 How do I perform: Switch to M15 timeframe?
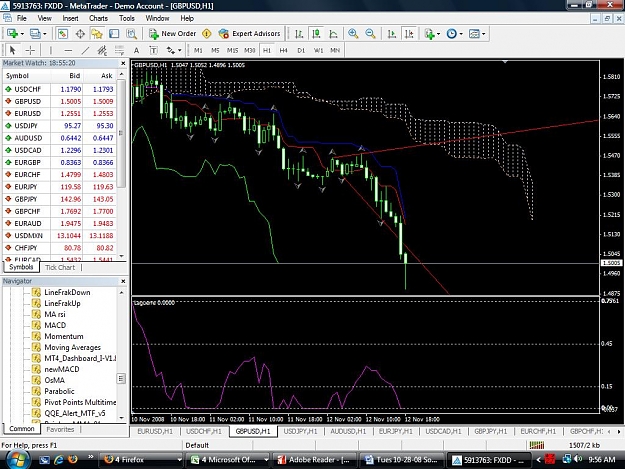[x=232, y=51]
